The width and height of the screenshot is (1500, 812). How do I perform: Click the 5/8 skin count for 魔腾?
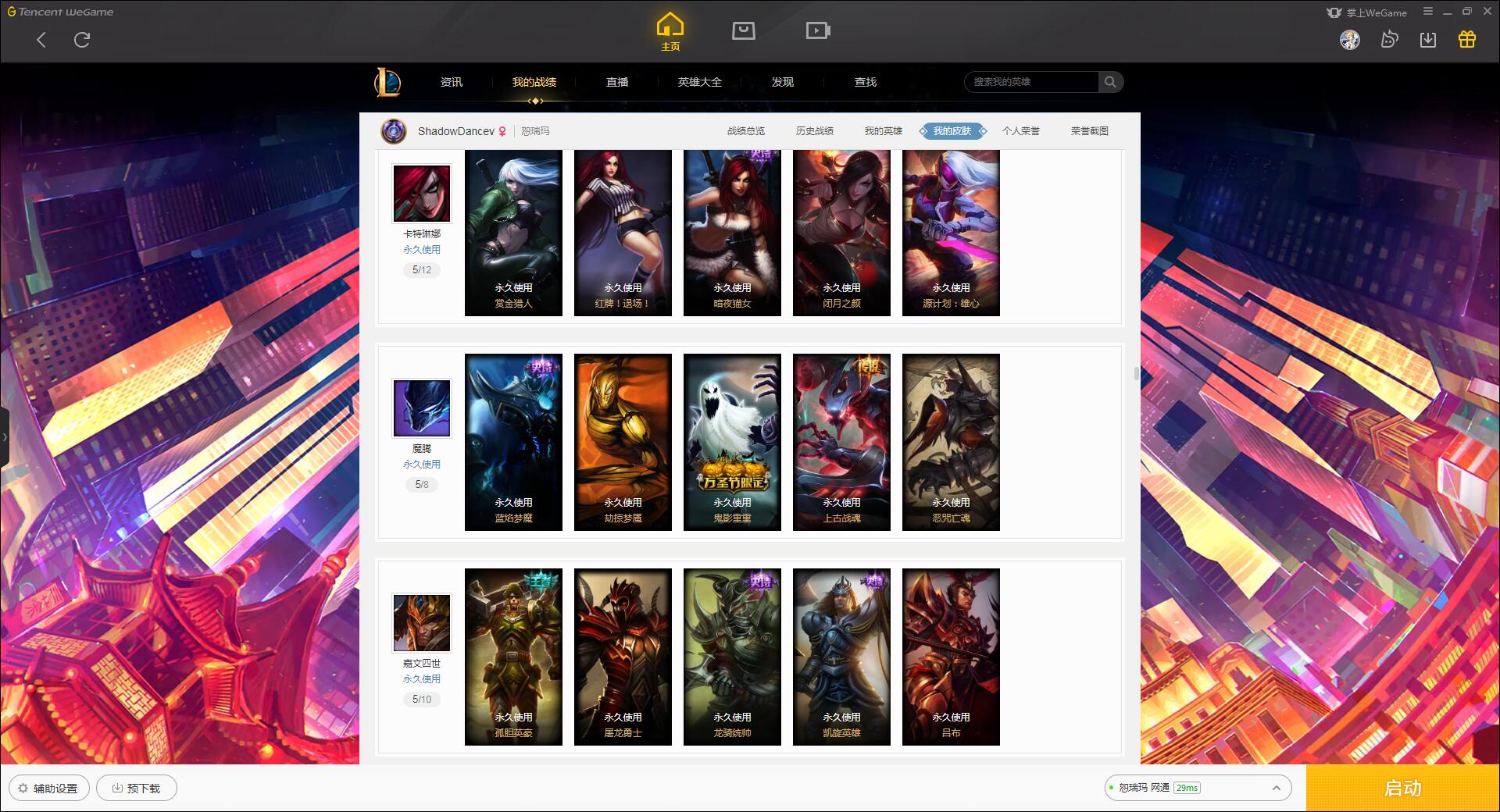point(422,485)
